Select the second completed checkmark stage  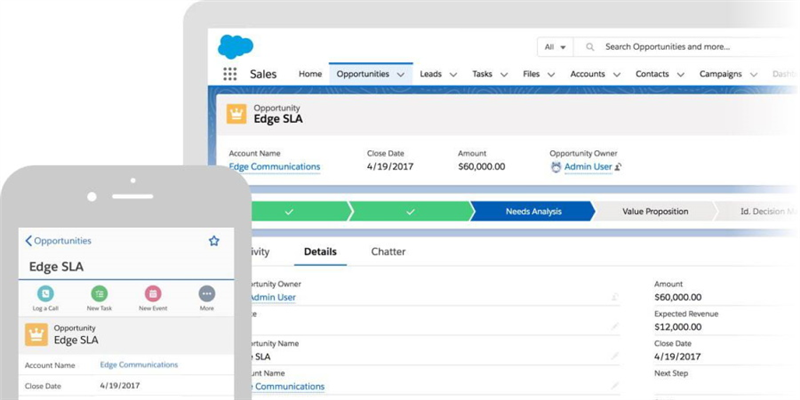tap(410, 211)
